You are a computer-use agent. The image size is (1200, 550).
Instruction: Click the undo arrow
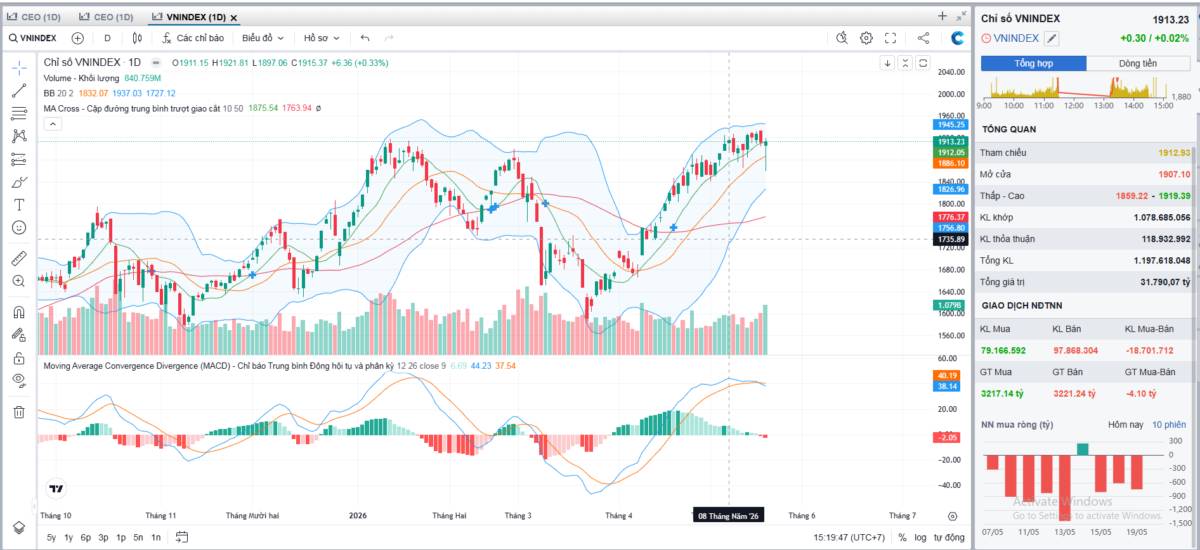365,38
